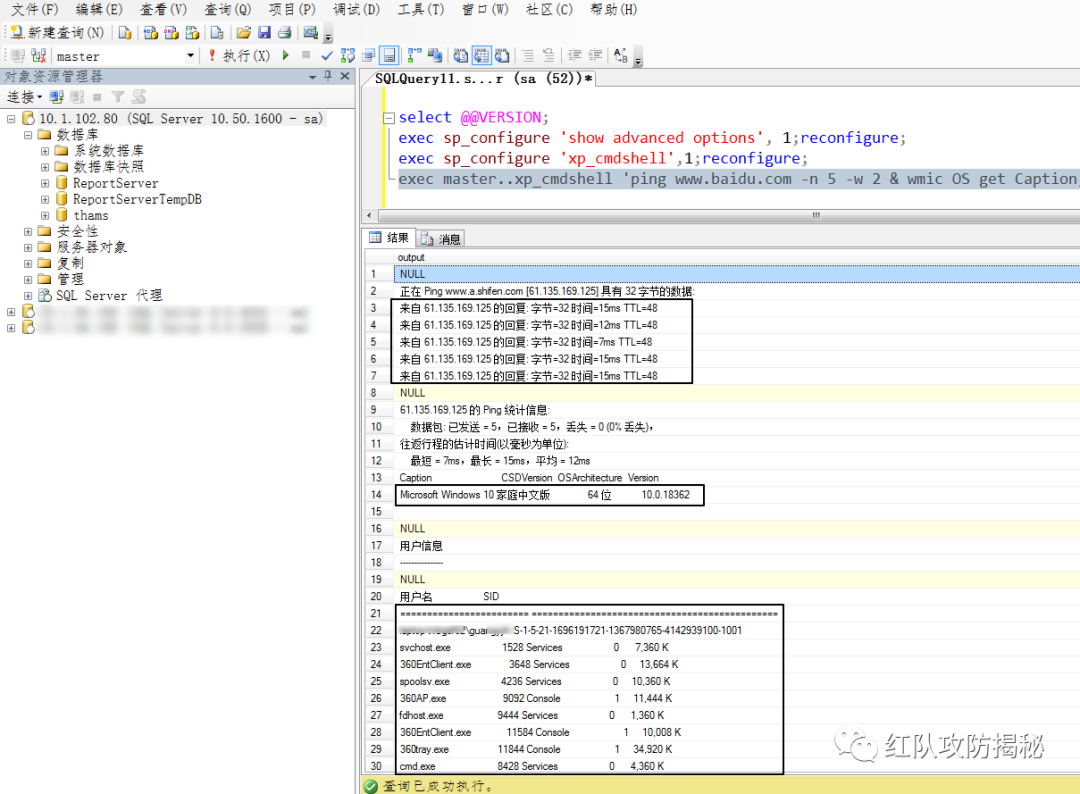1080x794 pixels.
Task: Switch to the 消息 messages tab
Action: pos(440,239)
